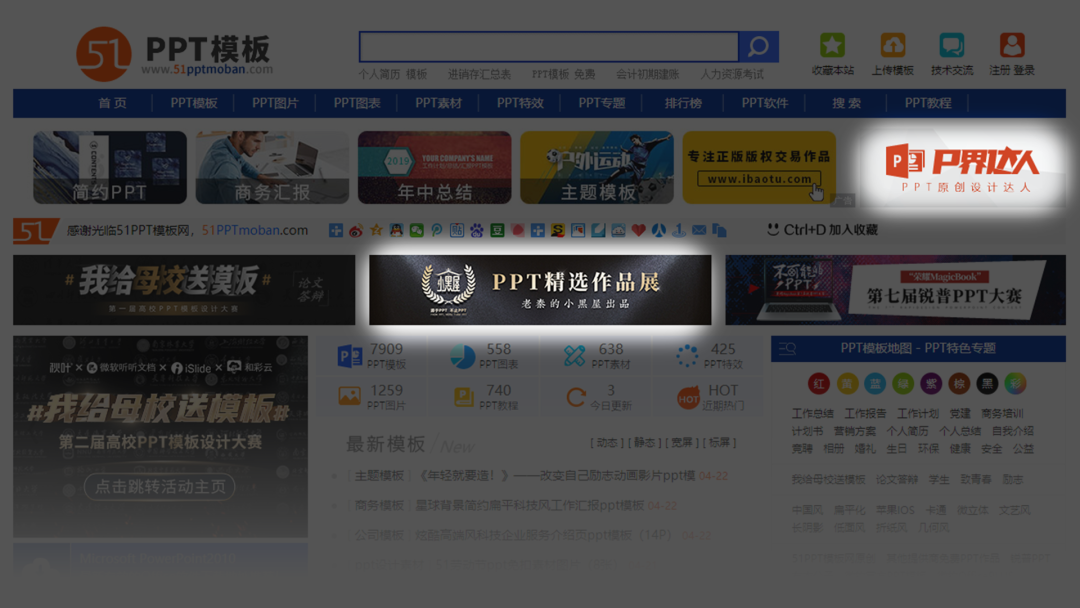Open the www.ibaotu.com ad banner

pyautogui.click(x=759, y=167)
